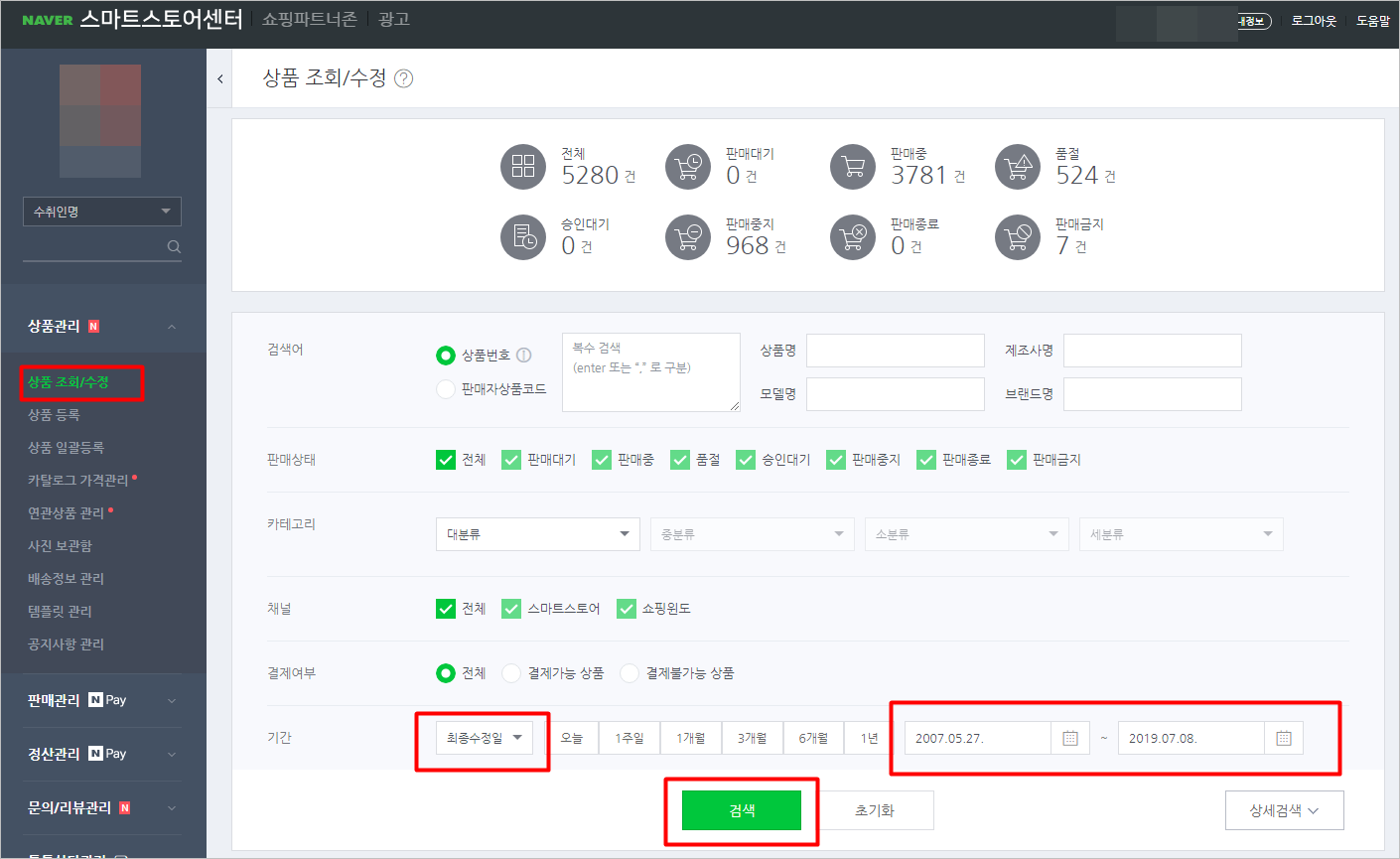This screenshot has height=859, width=1400.
Task: Select the 상품번호 radio option
Action: pos(446,355)
